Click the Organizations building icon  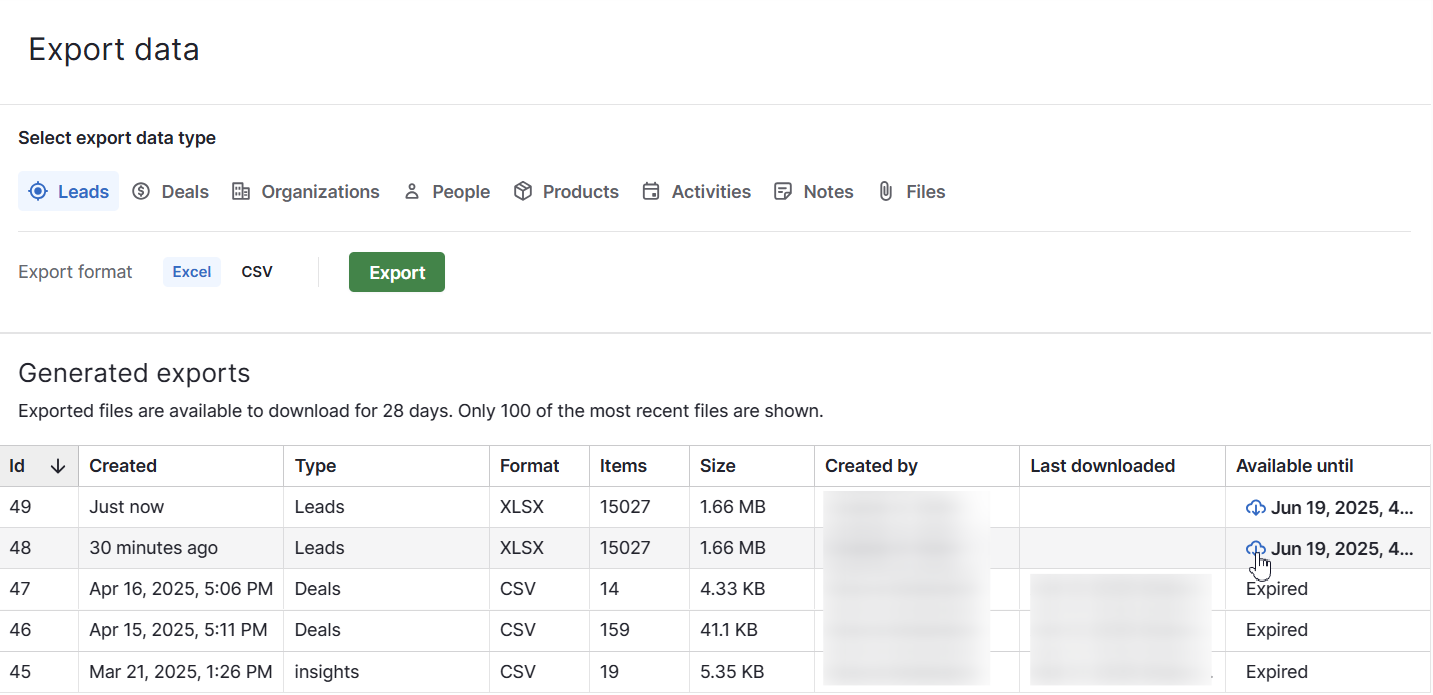point(240,191)
